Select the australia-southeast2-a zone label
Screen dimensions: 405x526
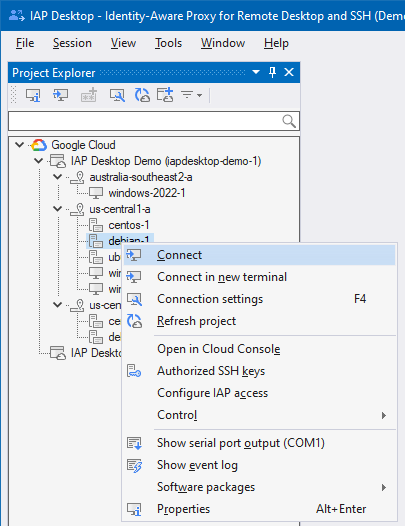(141, 177)
